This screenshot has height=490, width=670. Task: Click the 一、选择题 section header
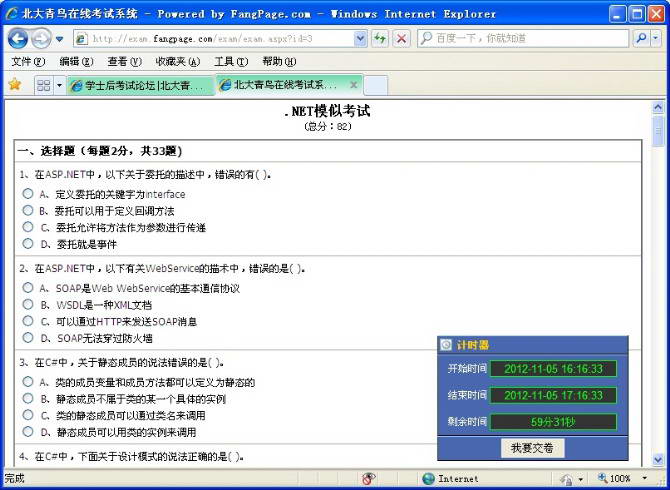(x=100, y=151)
